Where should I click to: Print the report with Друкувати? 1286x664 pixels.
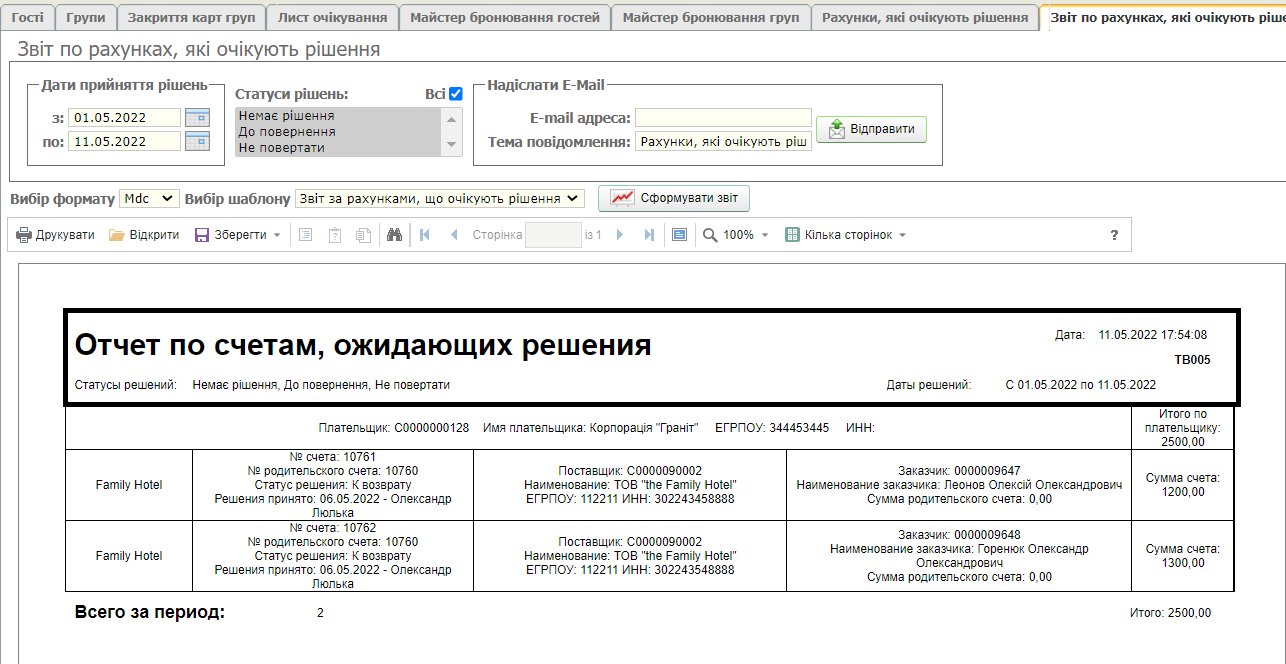click(55, 235)
